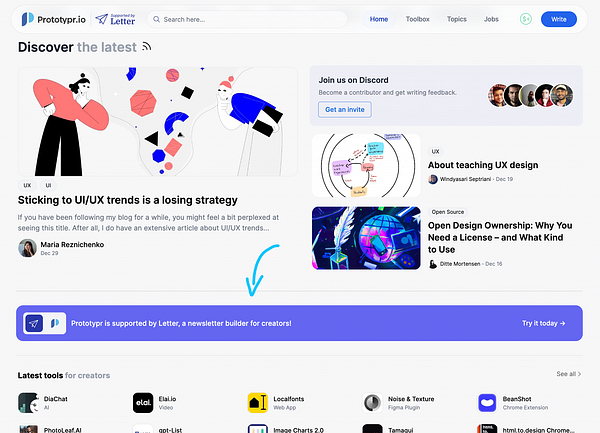Open the About teaching UX design thumbnail

366,165
